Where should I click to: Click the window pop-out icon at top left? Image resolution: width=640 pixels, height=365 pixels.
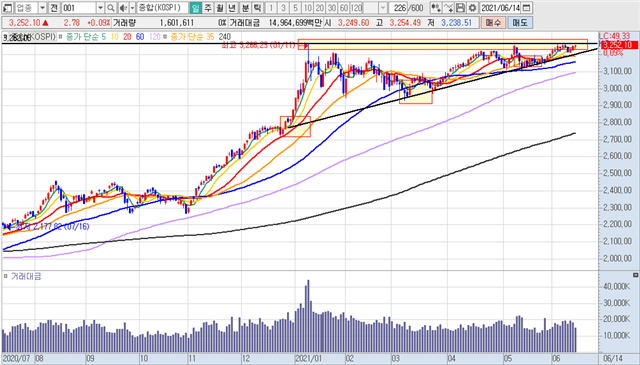(7, 8)
